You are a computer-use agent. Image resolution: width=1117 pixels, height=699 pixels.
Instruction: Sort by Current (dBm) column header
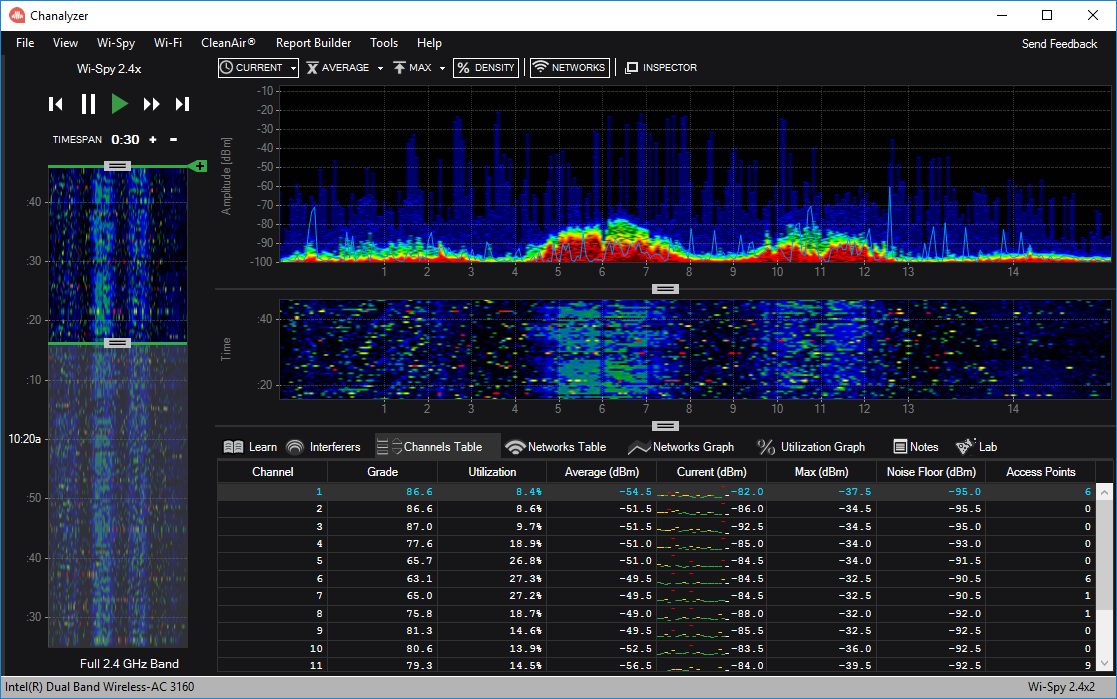coord(712,472)
